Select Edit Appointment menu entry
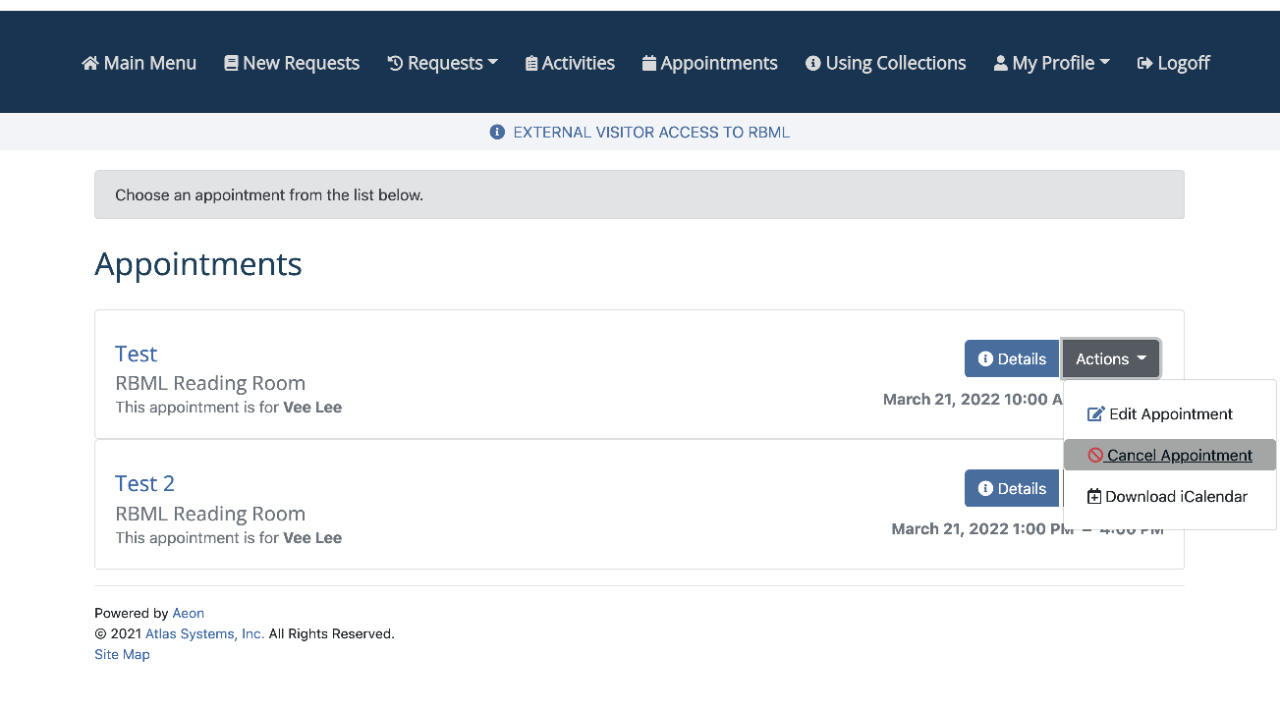Viewport: 1280px width, 711px height. coord(1170,414)
